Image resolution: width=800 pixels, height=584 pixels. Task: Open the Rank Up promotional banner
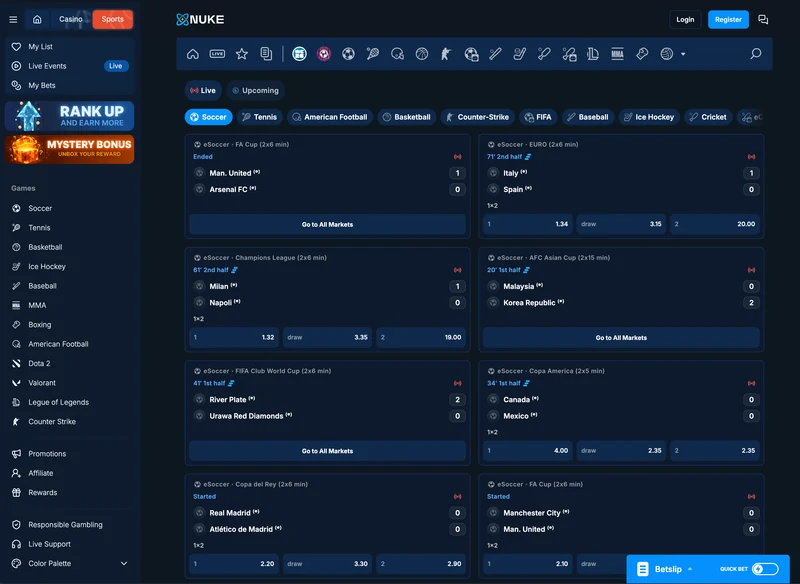[69, 116]
